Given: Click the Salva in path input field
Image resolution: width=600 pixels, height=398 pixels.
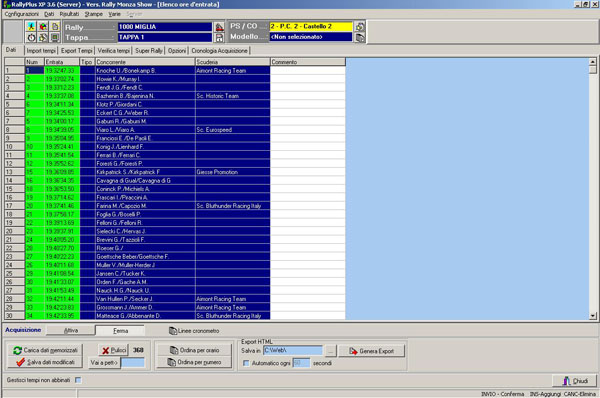Looking at the screenshot, I should point(293,351).
